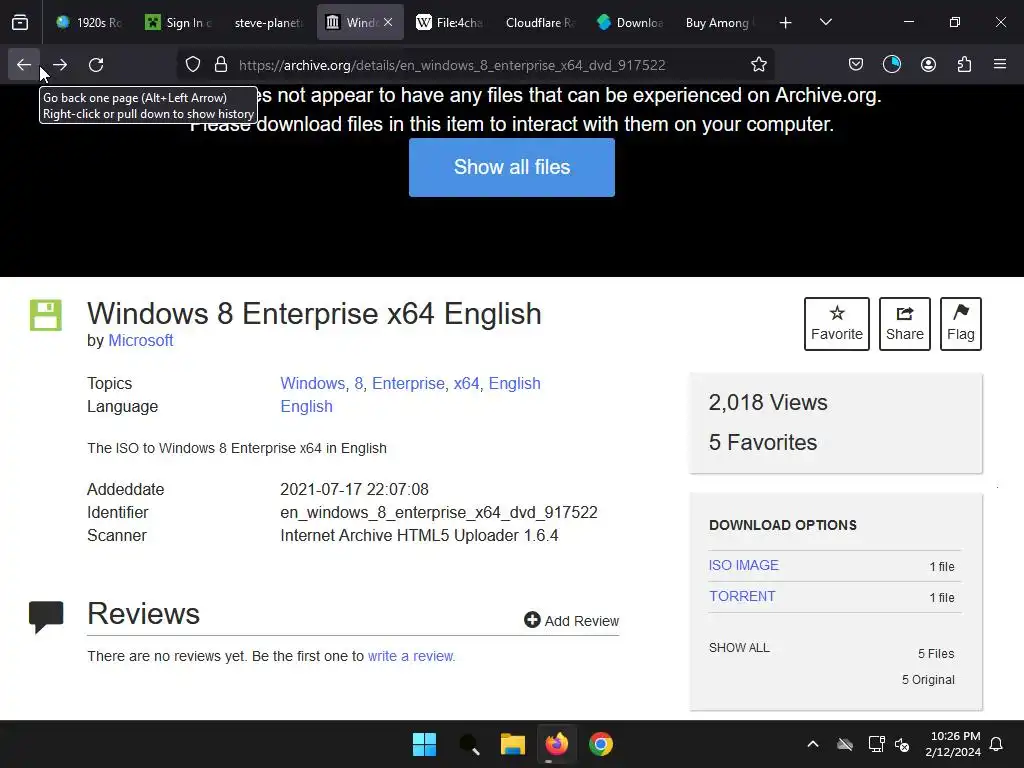The width and height of the screenshot is (1024, 768).
Task: Open the x64 topic link
Action: (466, 383)
